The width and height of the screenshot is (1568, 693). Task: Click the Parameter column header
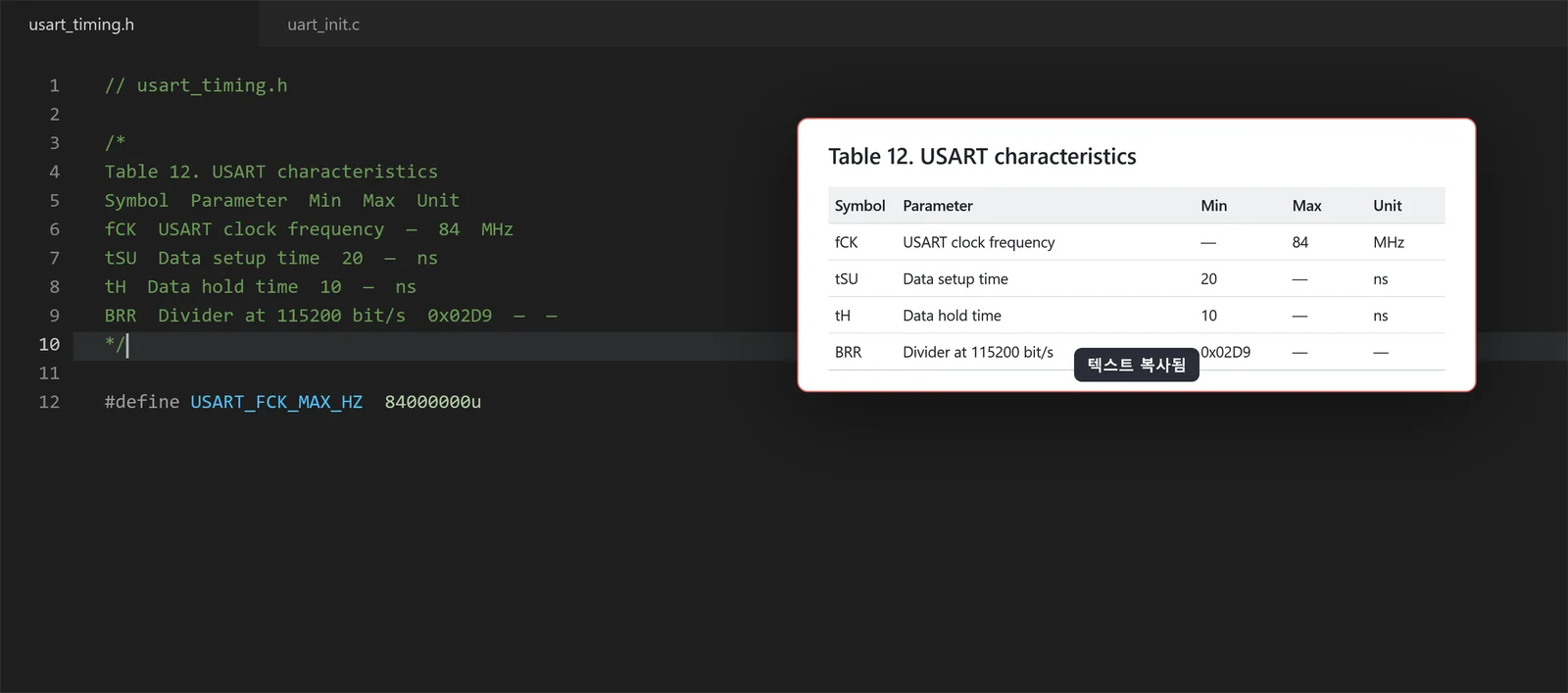pyautogui.click(x=938, y=206)
